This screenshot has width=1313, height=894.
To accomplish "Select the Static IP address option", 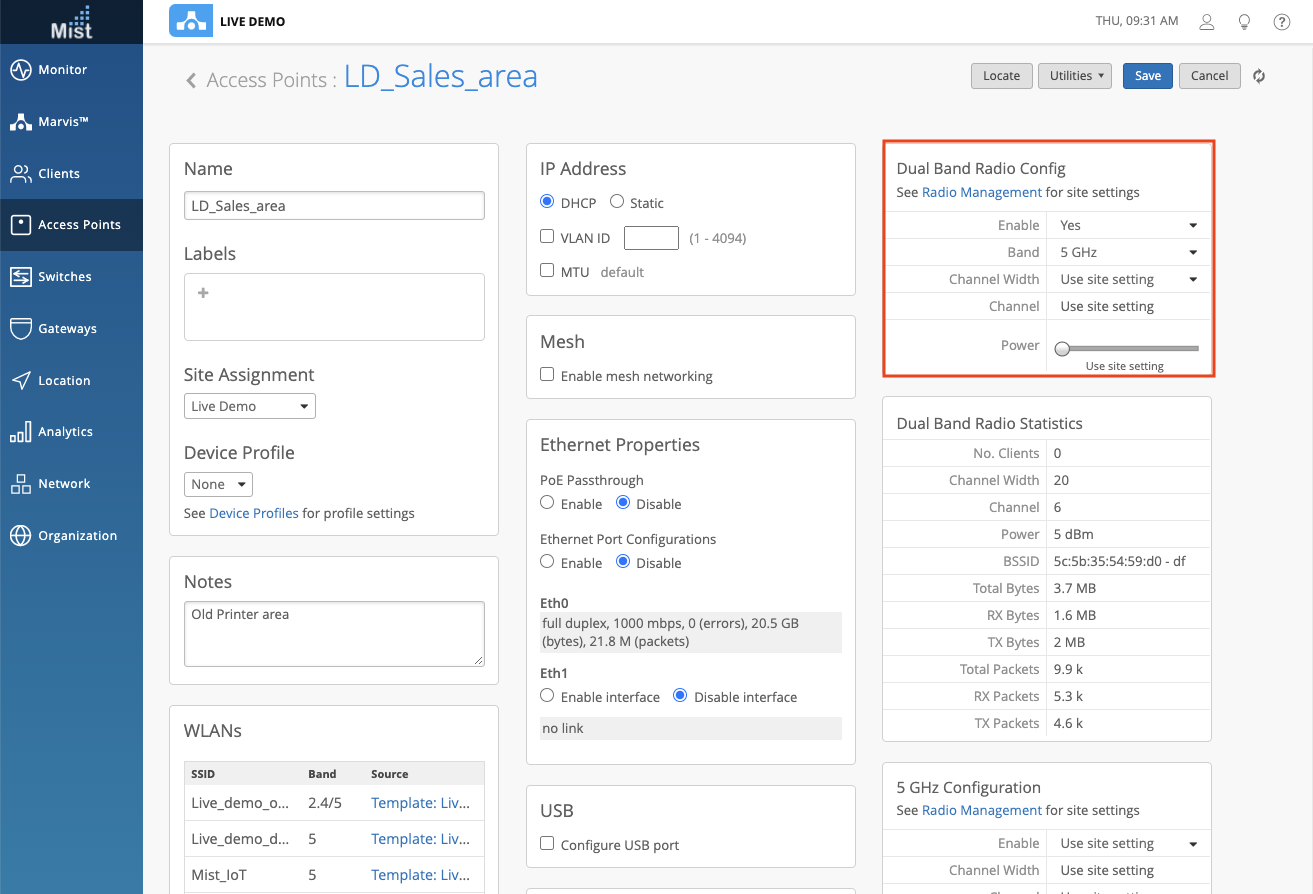I will coord(617,202).
